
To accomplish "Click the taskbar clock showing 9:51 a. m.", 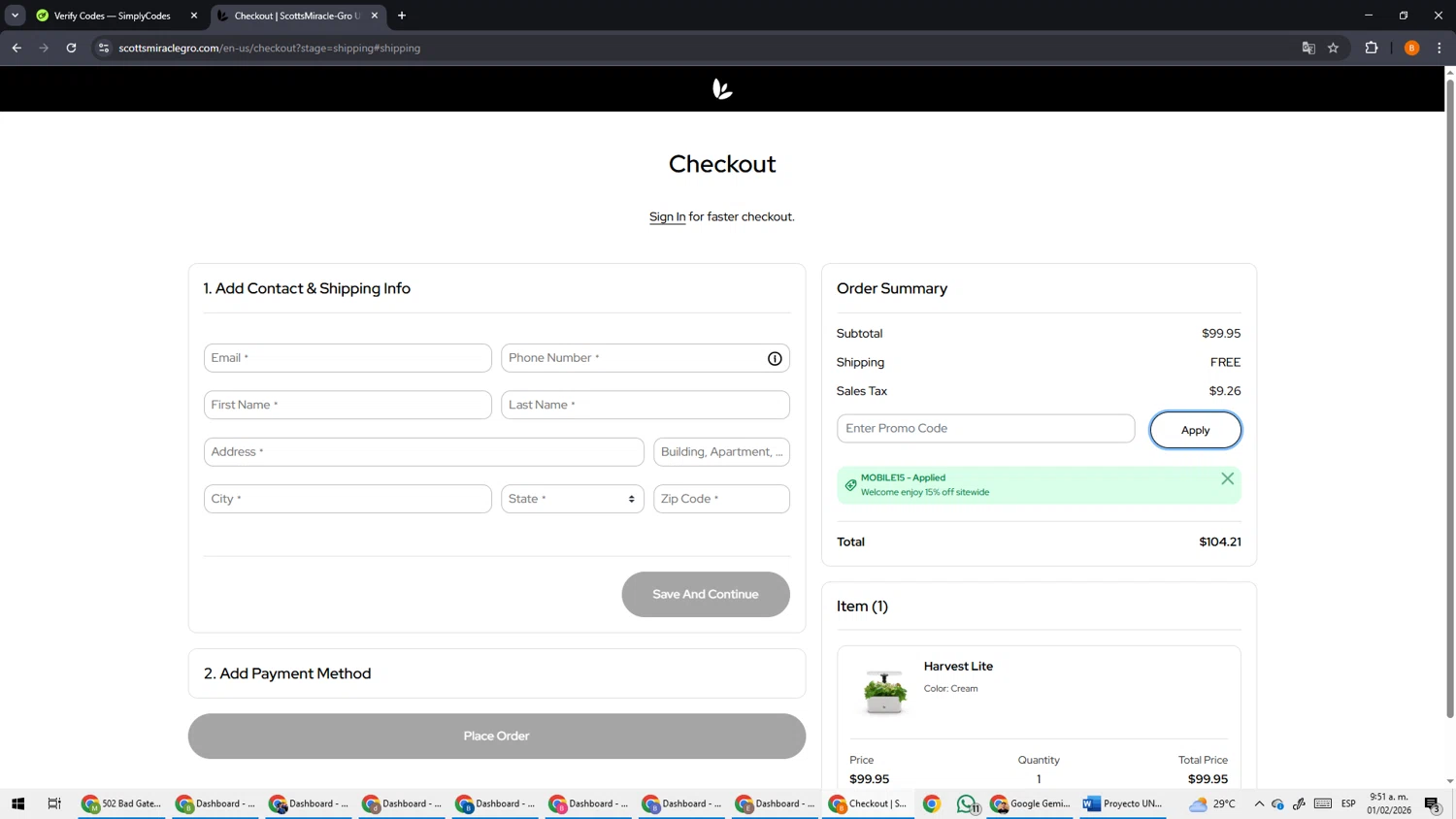I will (1389, 803).
